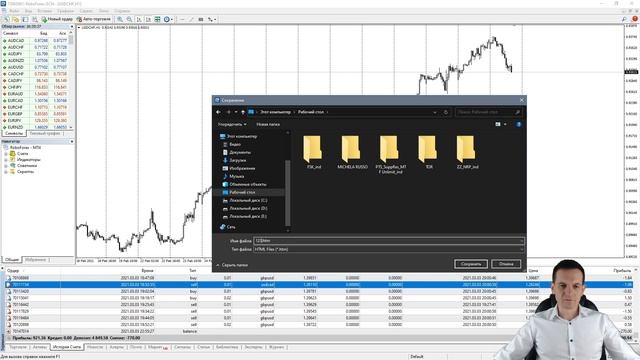This screenshot has height=360, width=640.
Task: Click the Советники icon in Navigator
Action: [x=13, y=166]
